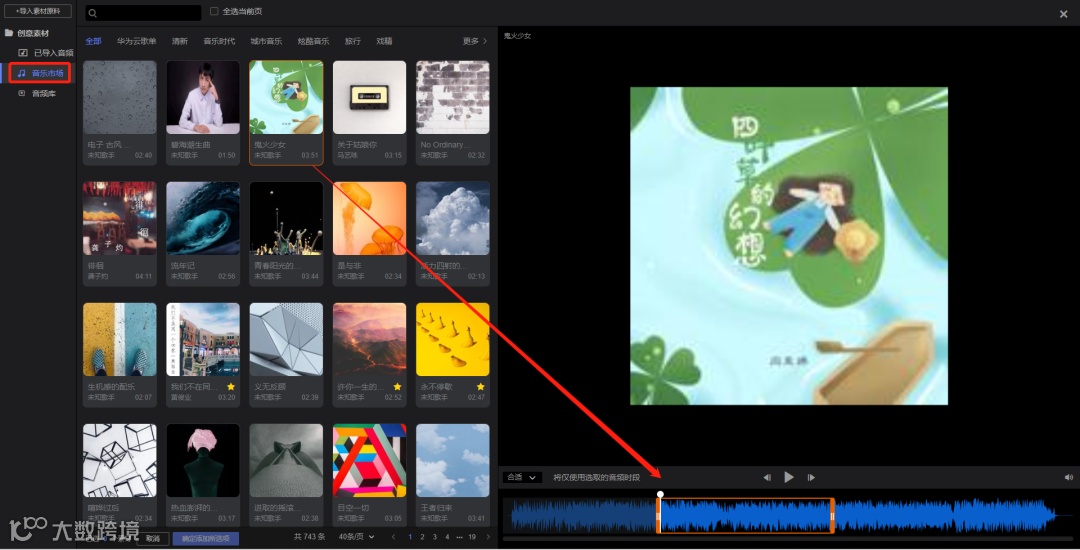Select the 青春阳光的 track thumbnail
Image resolution: width=1080 pixels, height=550 pixels.
pos(287,218)
